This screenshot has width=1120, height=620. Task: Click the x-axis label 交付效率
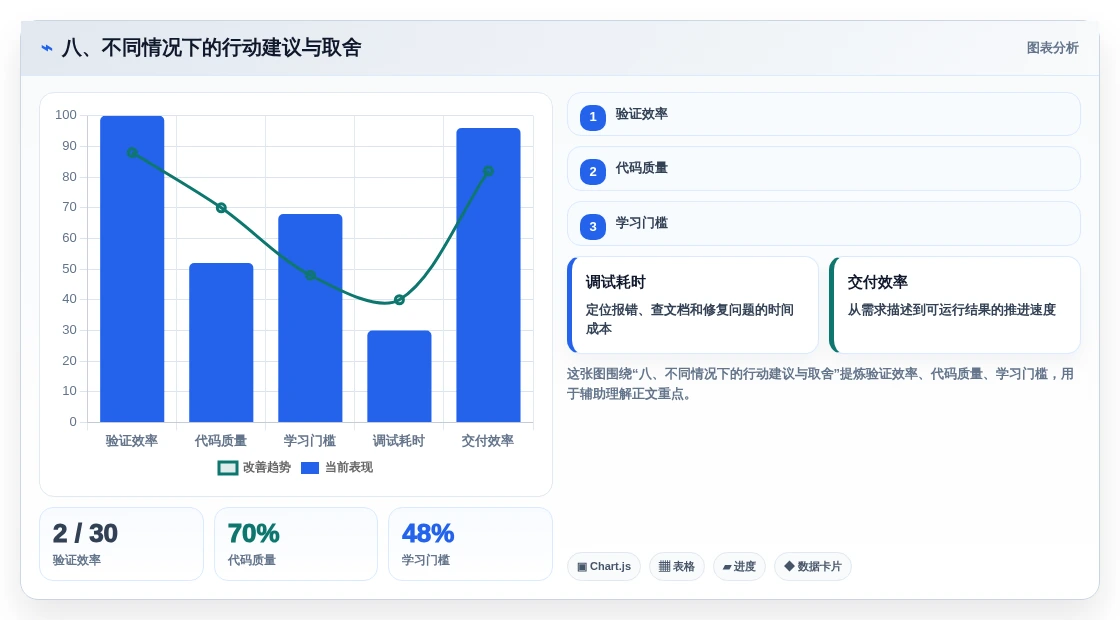tap(489, 441)
